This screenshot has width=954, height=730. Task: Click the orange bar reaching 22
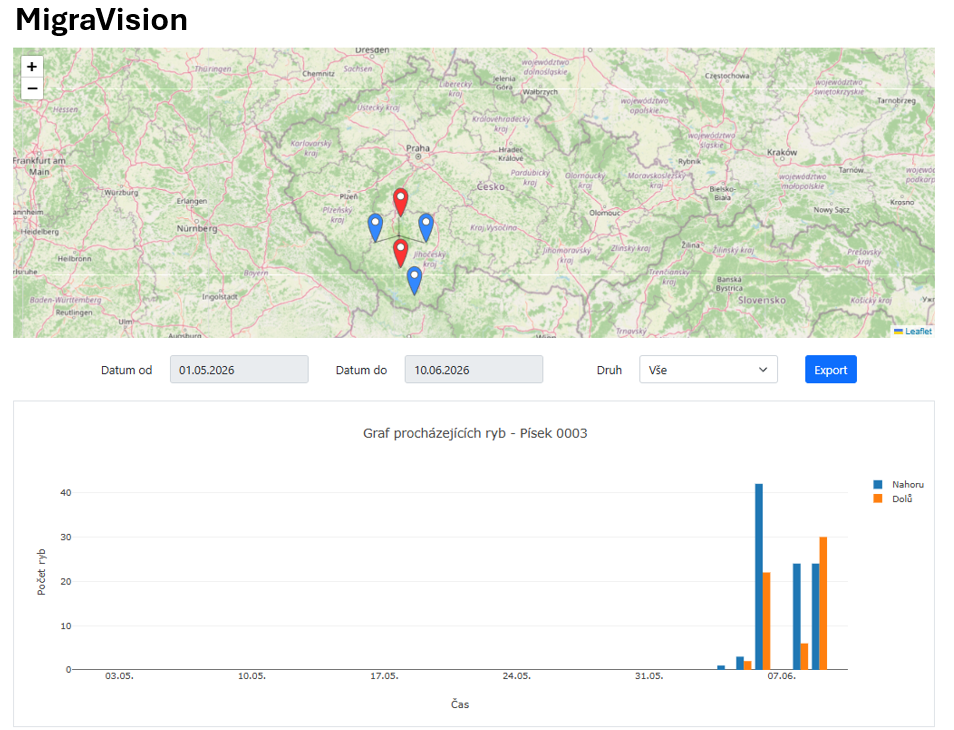tap(767, 620)
